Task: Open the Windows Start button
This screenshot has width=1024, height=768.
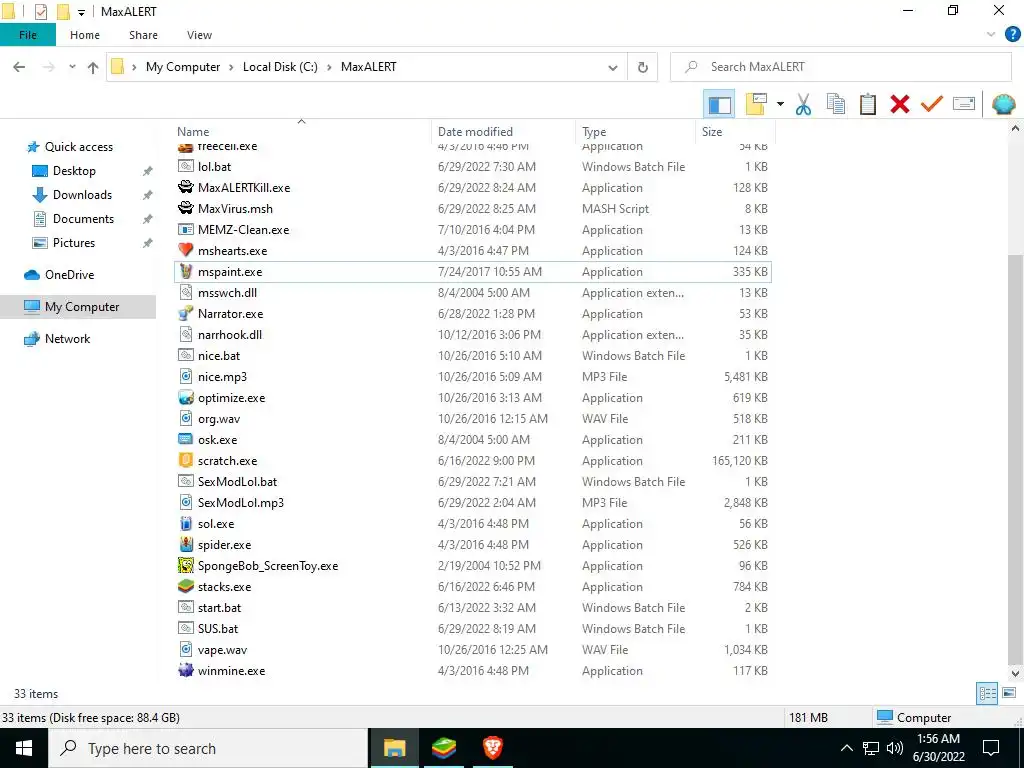Action: (x=24, y=748)
